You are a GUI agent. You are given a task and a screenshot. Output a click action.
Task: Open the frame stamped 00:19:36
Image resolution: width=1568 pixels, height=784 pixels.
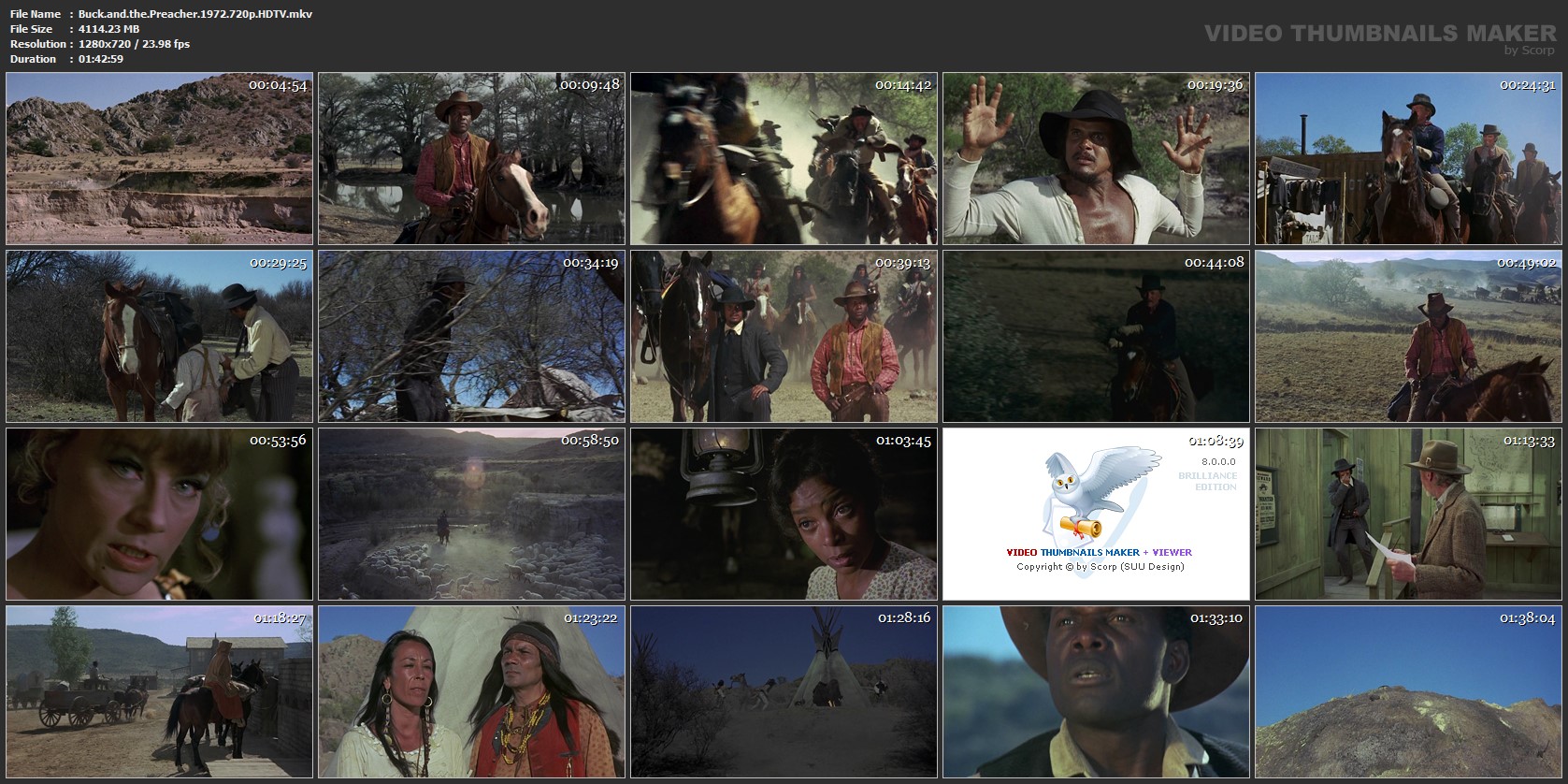point(1096,158)
